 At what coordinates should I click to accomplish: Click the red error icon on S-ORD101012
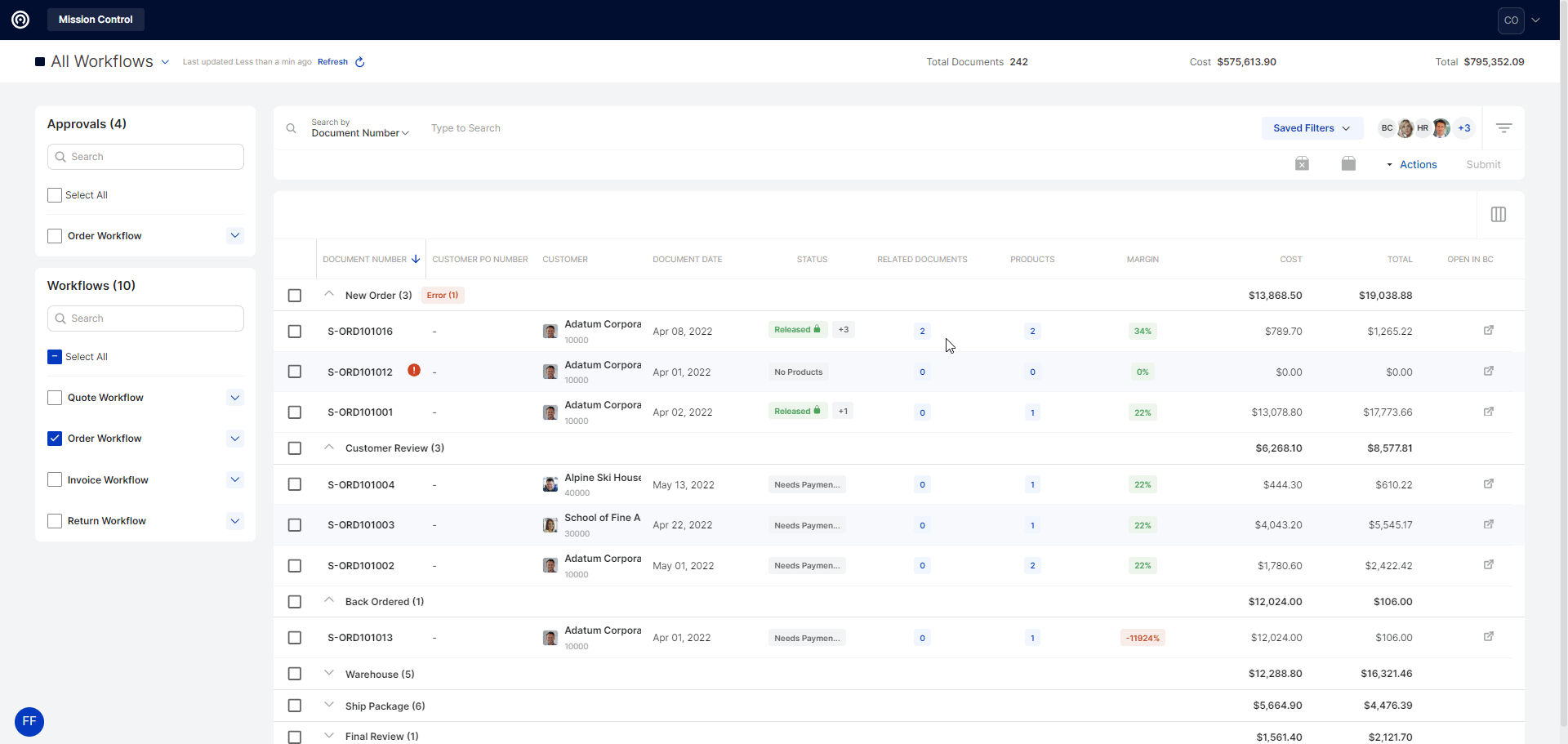point(414,371)
